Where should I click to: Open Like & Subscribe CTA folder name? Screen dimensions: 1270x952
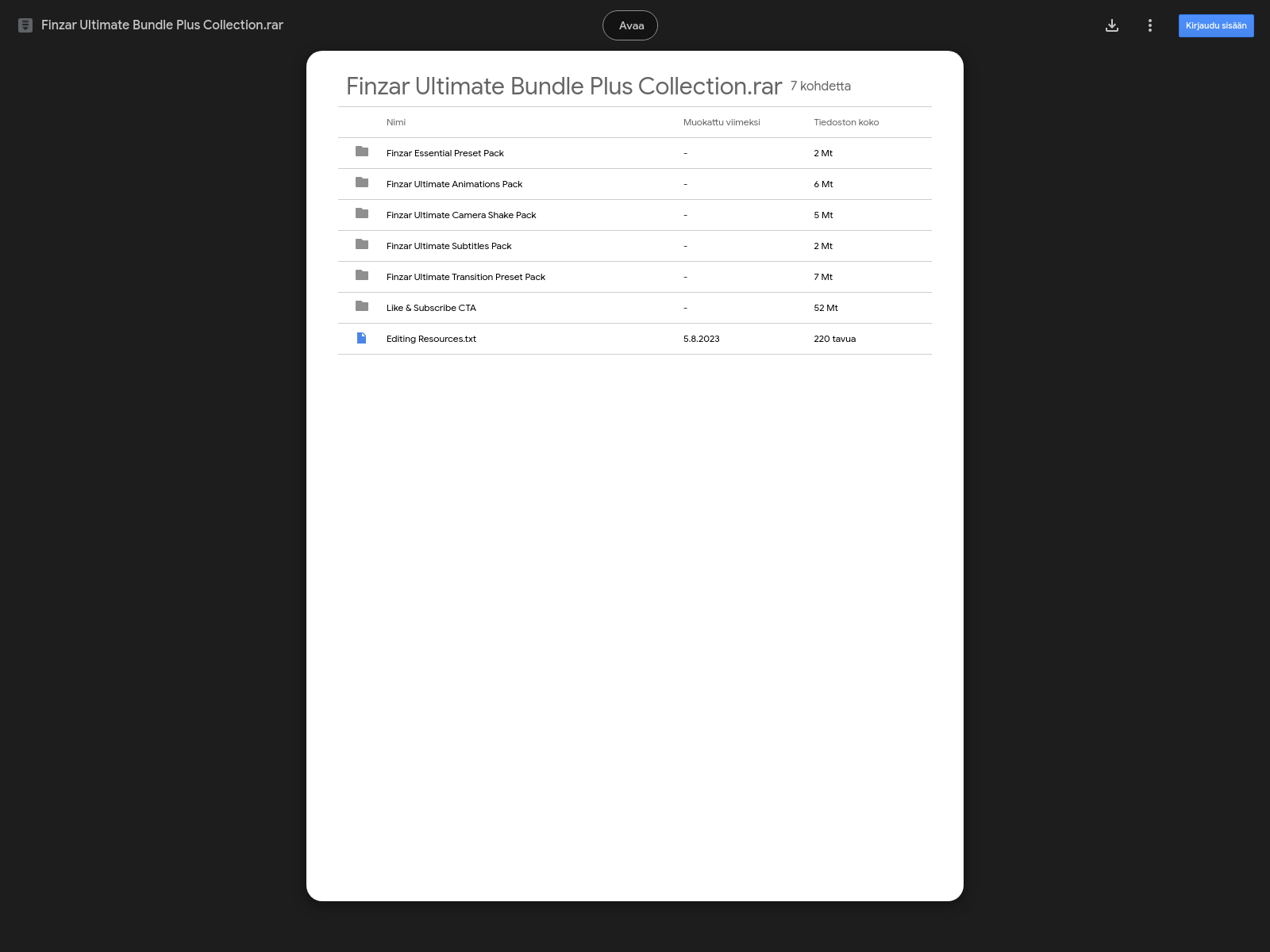(x=431, y=308)
